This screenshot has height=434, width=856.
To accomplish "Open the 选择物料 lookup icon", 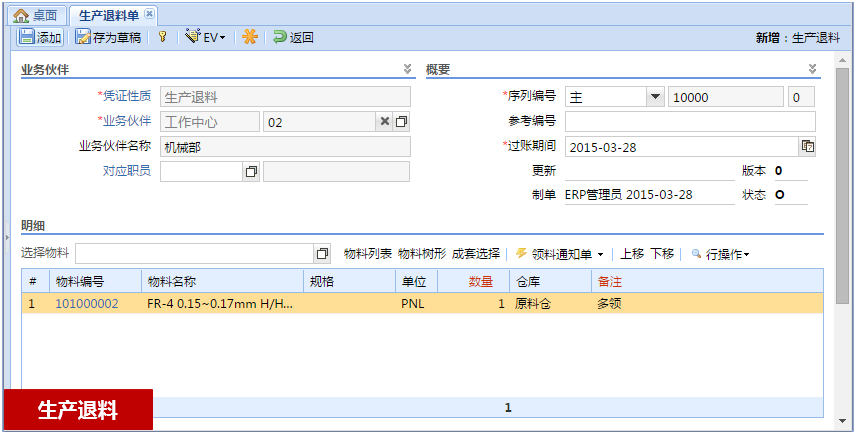I will 322,253.
